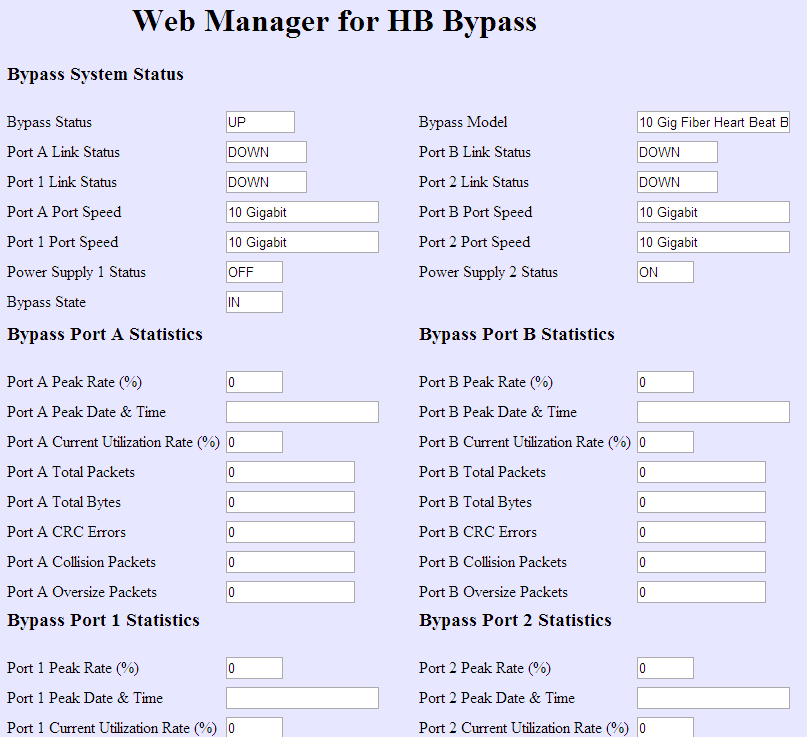Click Power Supply 1 Status field showing OFF

click(254, 272)
